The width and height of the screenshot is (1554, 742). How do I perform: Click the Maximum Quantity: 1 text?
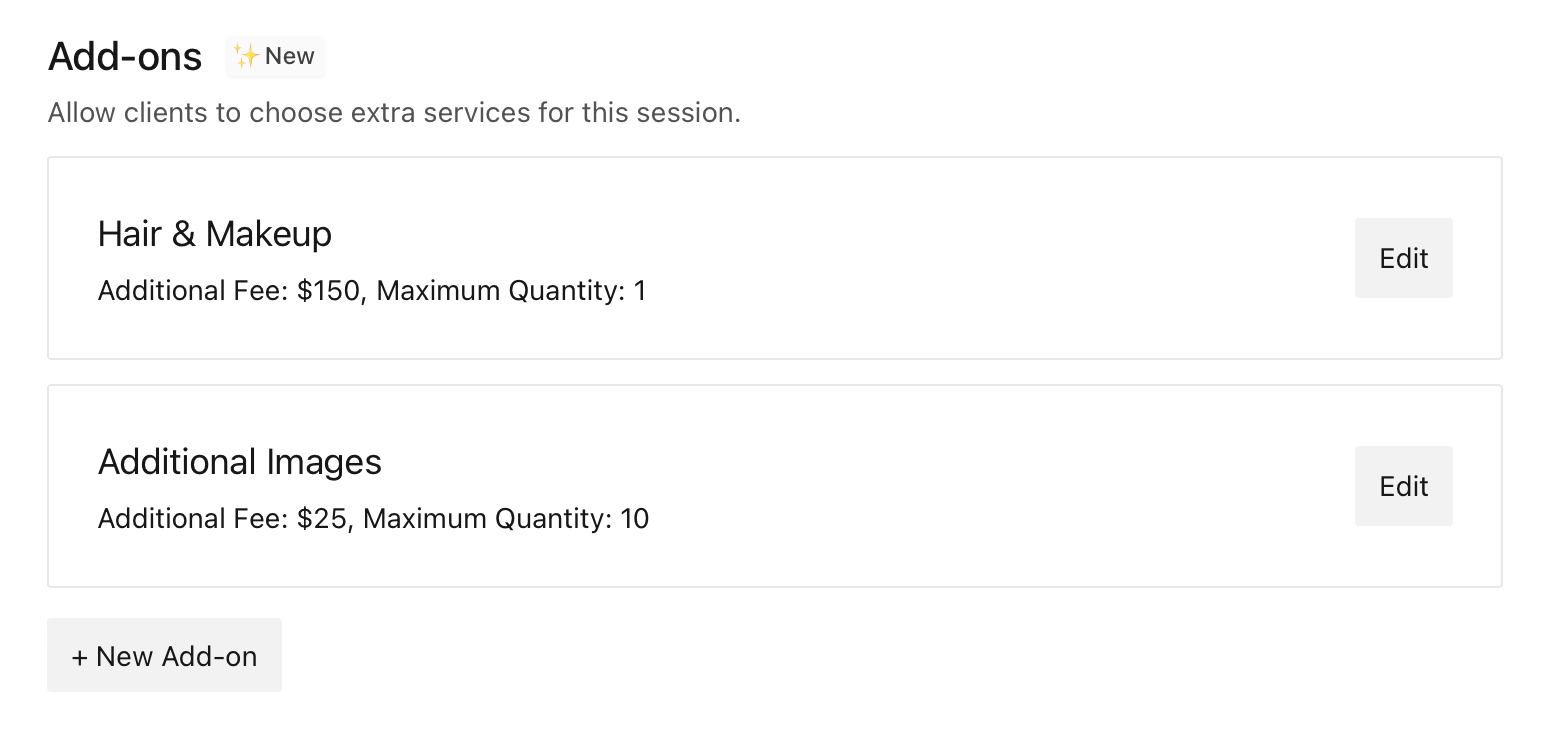[512, 291]
